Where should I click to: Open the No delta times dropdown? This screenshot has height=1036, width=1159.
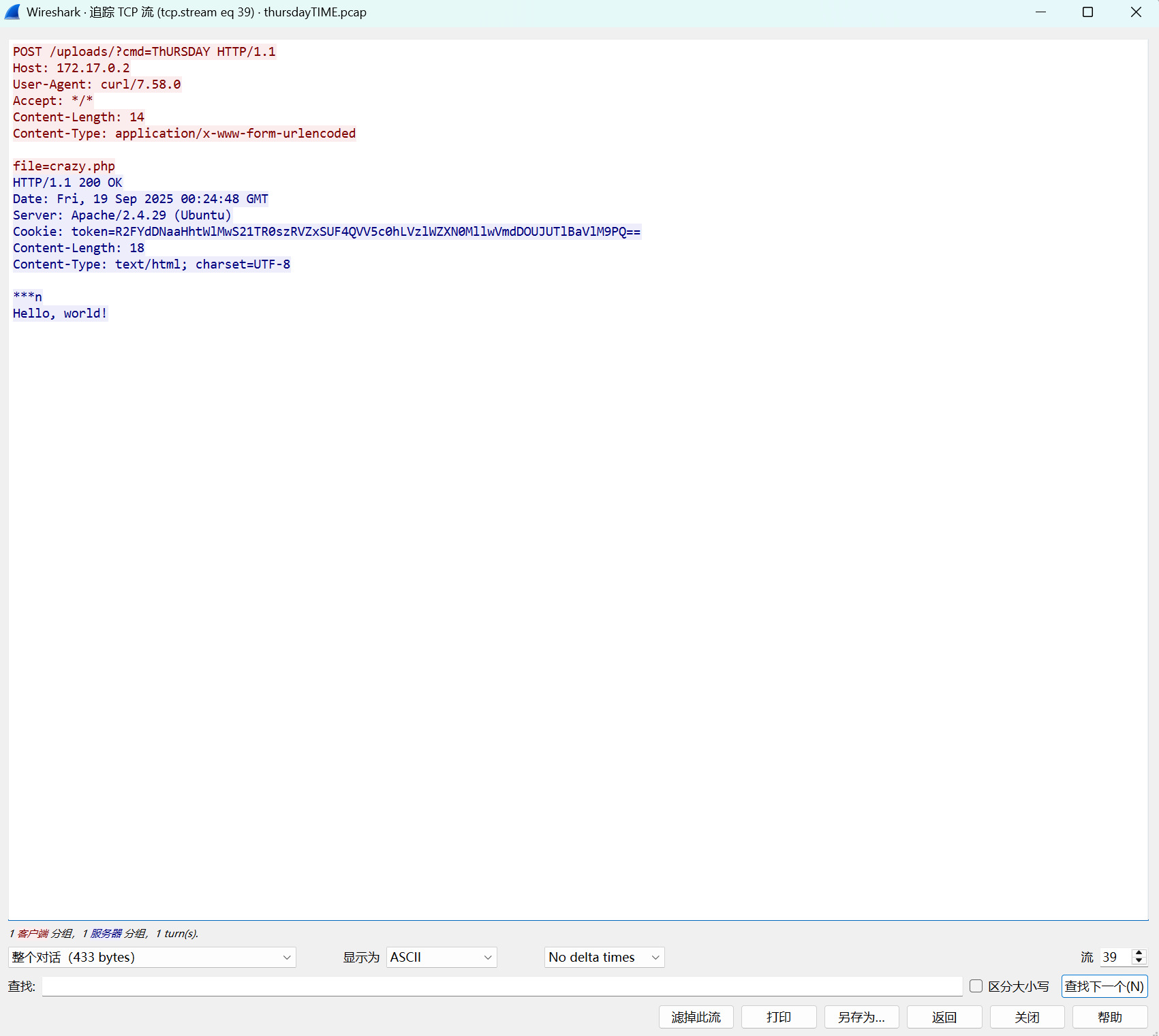[604, 957]
